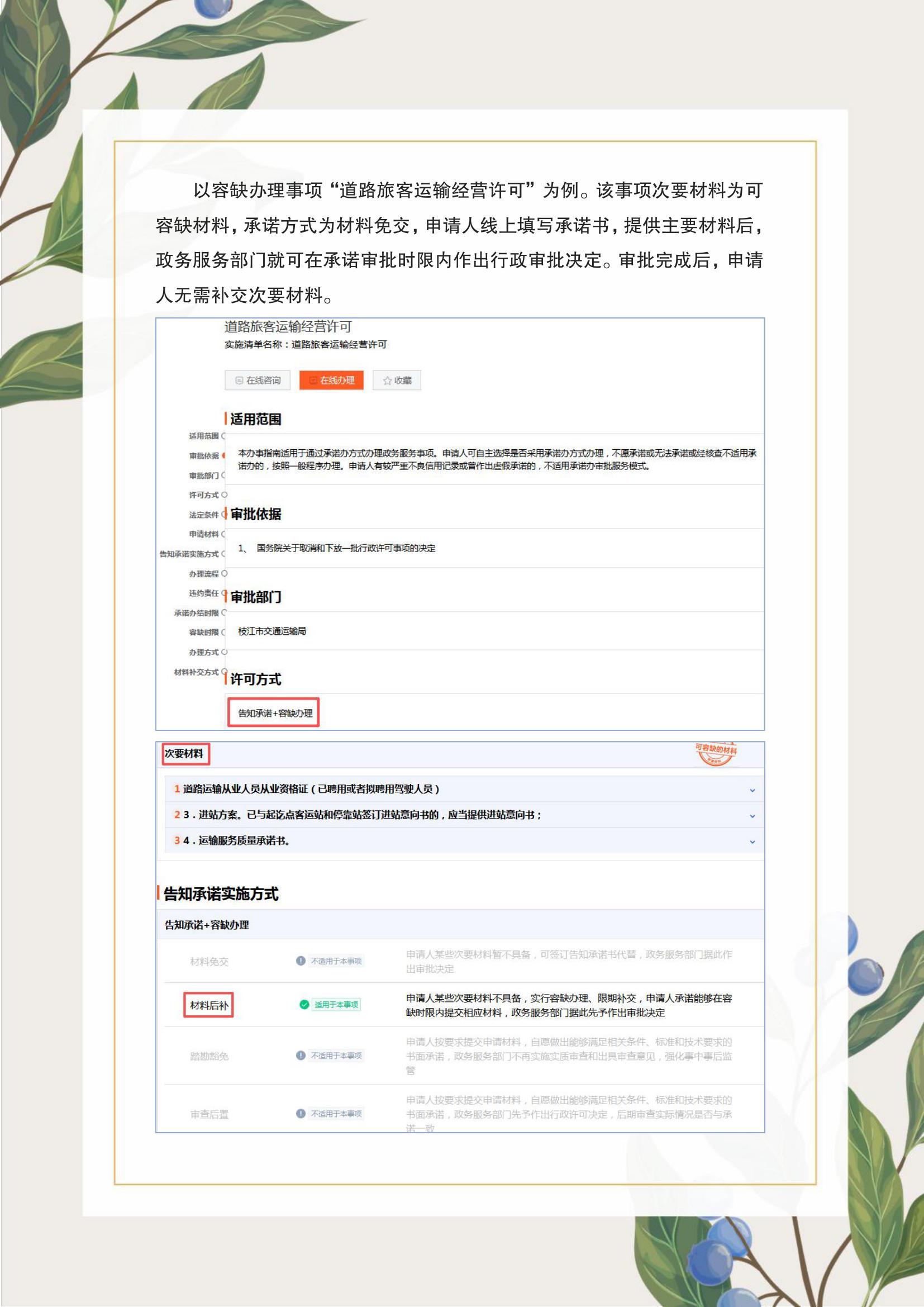Click the 在线咨询 chat icon button
This screenshot has width=924, height=1307.
pos(240,381)
